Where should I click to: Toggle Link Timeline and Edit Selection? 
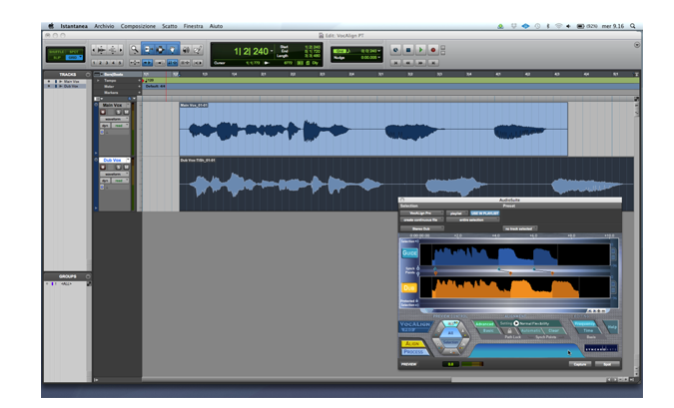tap(172, 63)
